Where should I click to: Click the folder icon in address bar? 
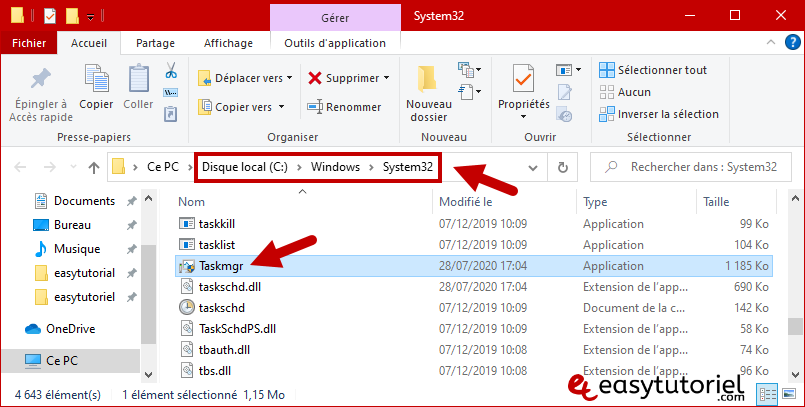(x=119, y=167)
